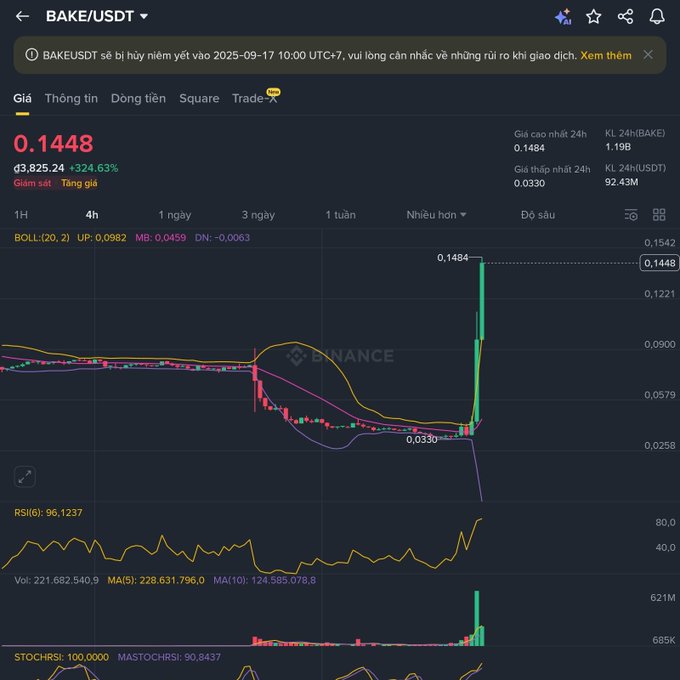The width and height of the screenshot is (680, 680).
Task: Expand the 'Nhiều hơn' timeframe dropdown
Action: click(436, 215)
